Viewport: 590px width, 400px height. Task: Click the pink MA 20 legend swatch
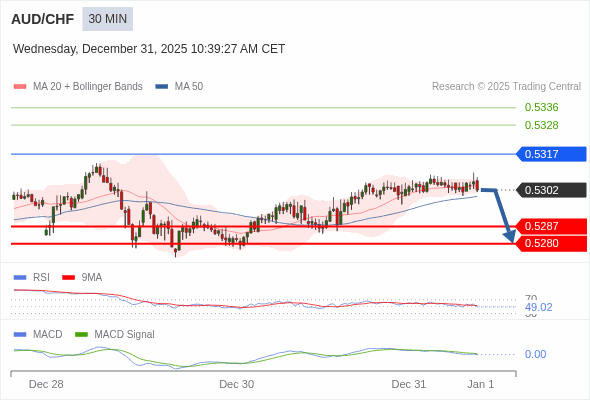(20, 87)
